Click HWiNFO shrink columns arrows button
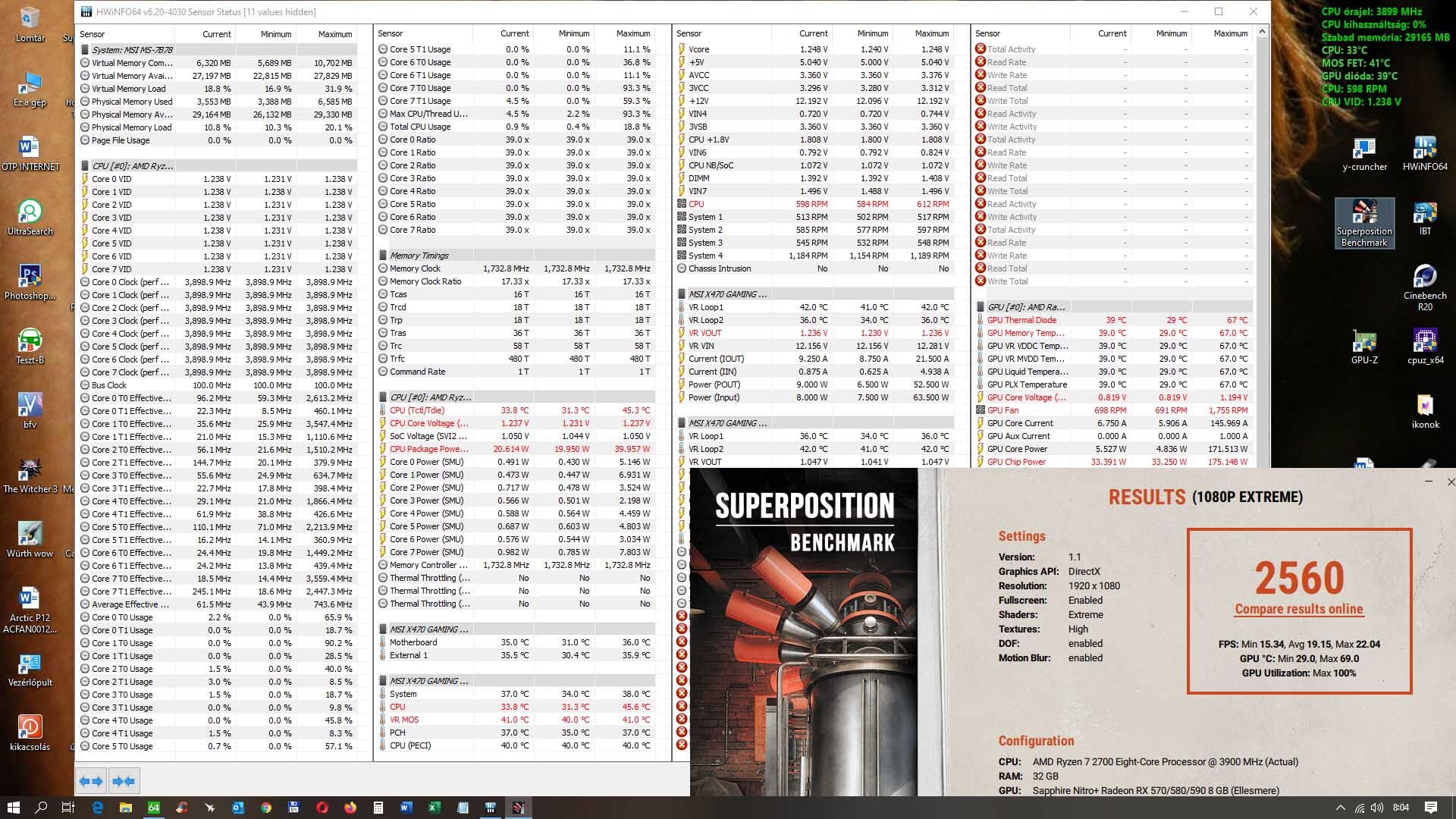Image resolution: width=1456 pixels, height=819 pixels. pos(124,781)
